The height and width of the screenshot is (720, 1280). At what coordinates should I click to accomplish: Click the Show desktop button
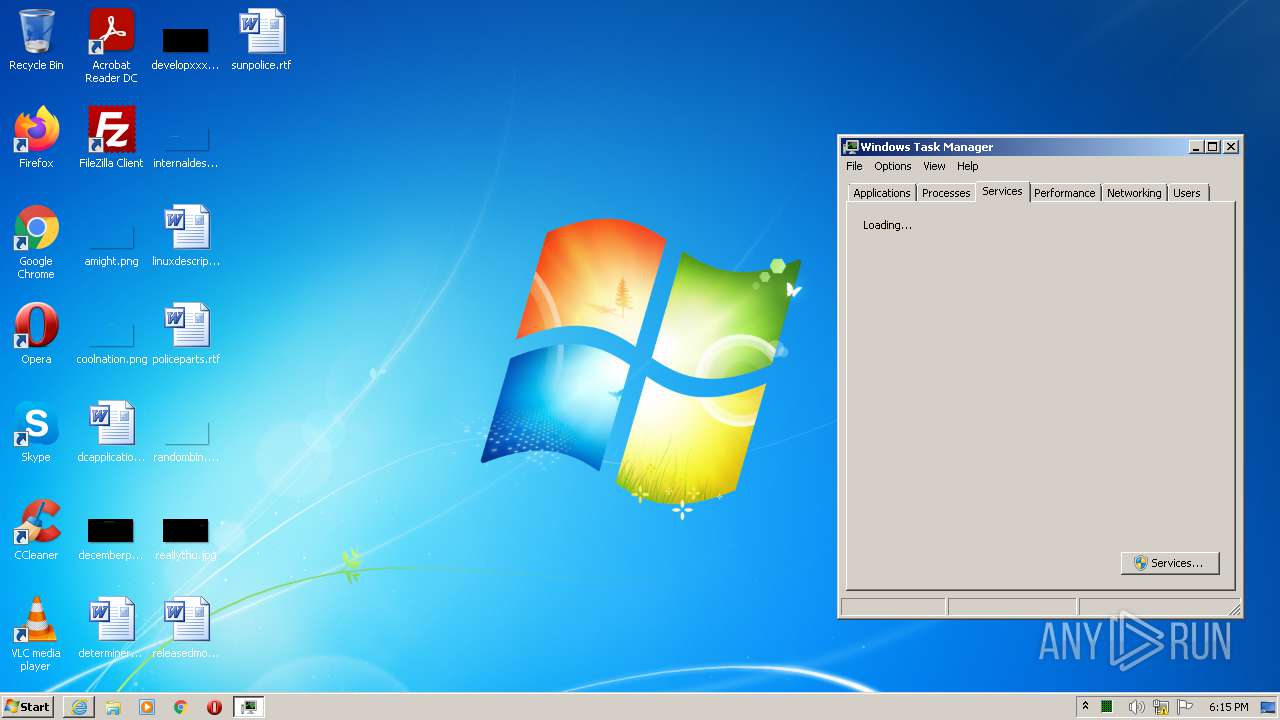coord(1268,707)
